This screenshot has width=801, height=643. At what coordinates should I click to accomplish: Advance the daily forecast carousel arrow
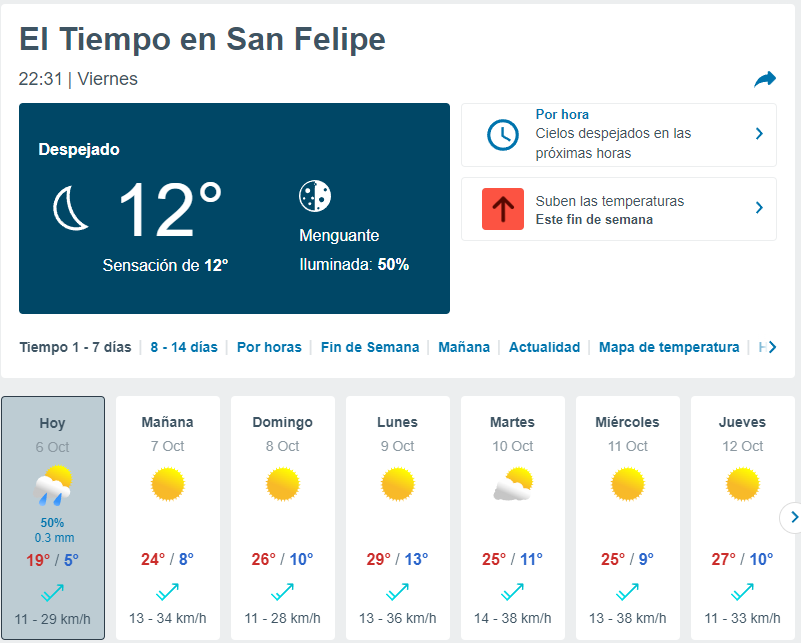793,517
